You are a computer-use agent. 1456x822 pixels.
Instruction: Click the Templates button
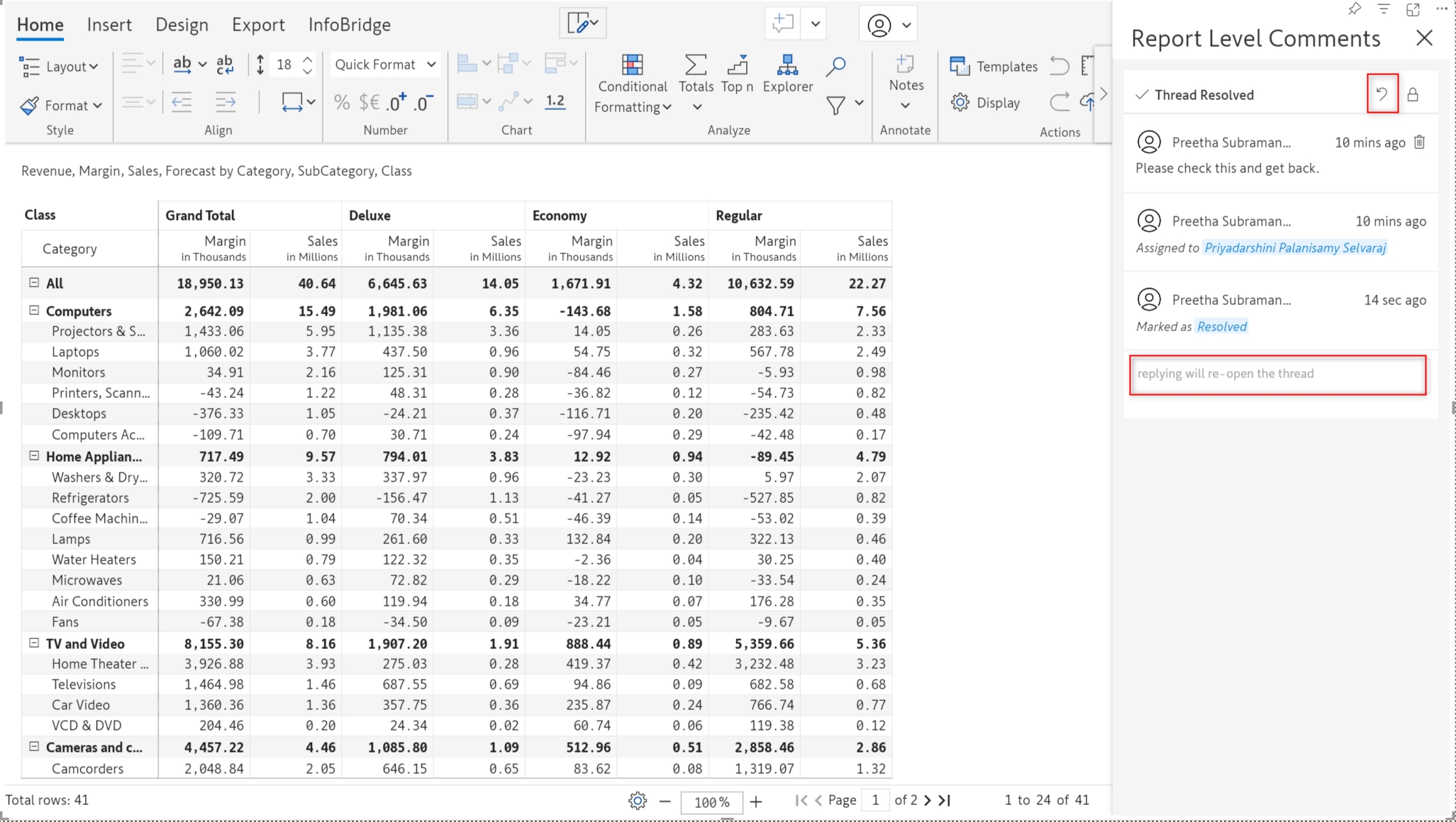tap(993, 66)
